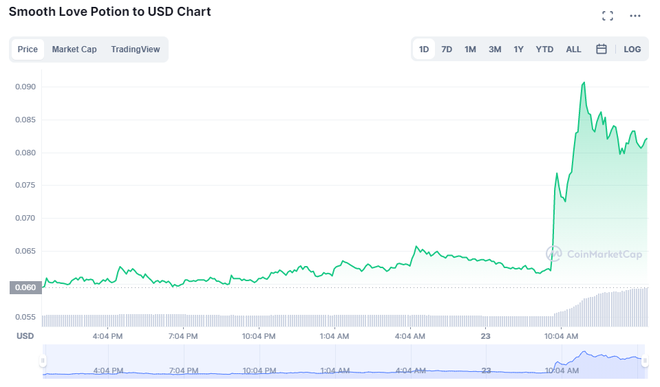Click the 4:04 PM x-axis label
The height and width of the screenshot is (387, 660).
(107, 336)
